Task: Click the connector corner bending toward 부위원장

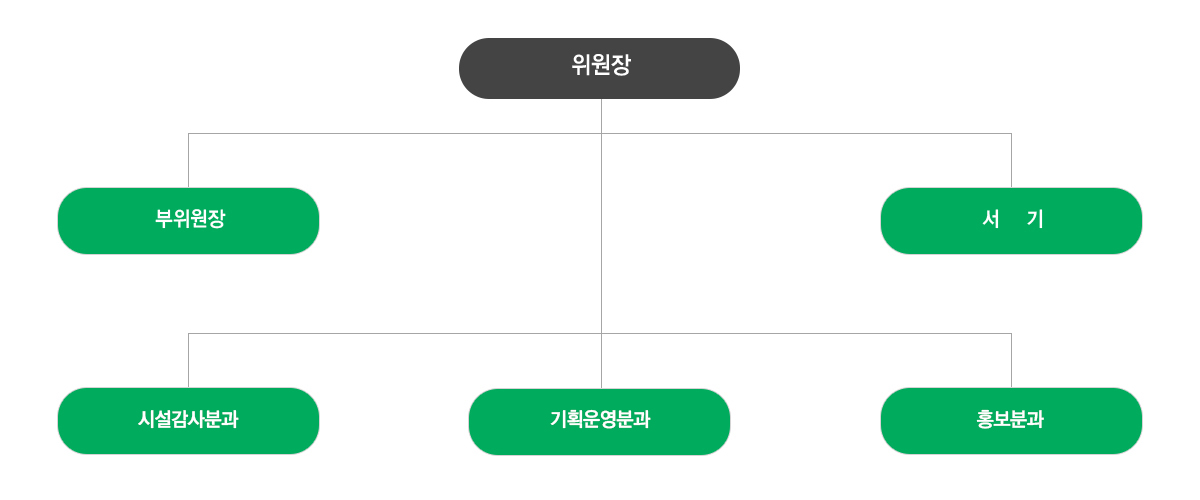Action: (x=188, y=133)
